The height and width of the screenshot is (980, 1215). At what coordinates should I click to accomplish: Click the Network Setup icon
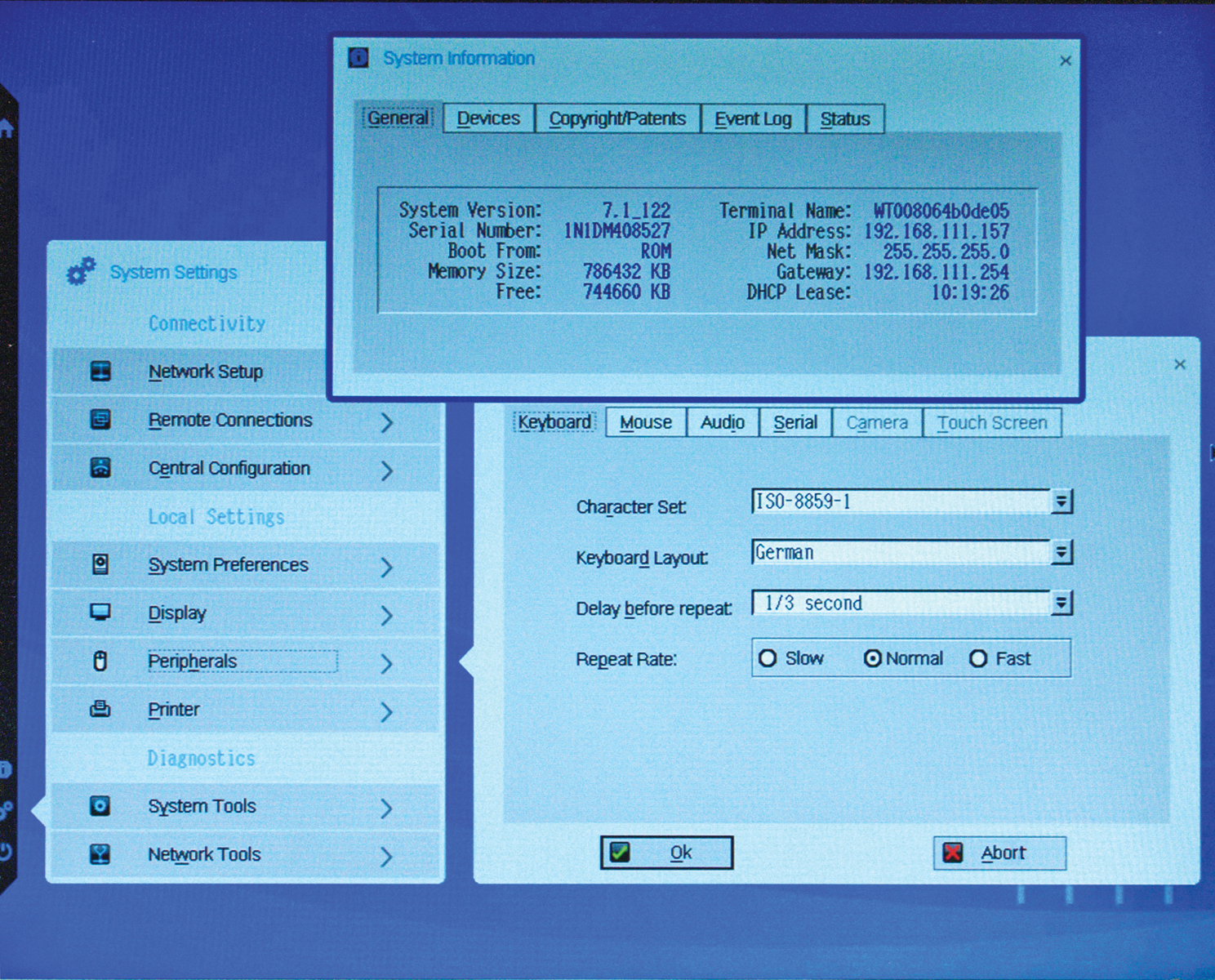click(x=100, y=371)
